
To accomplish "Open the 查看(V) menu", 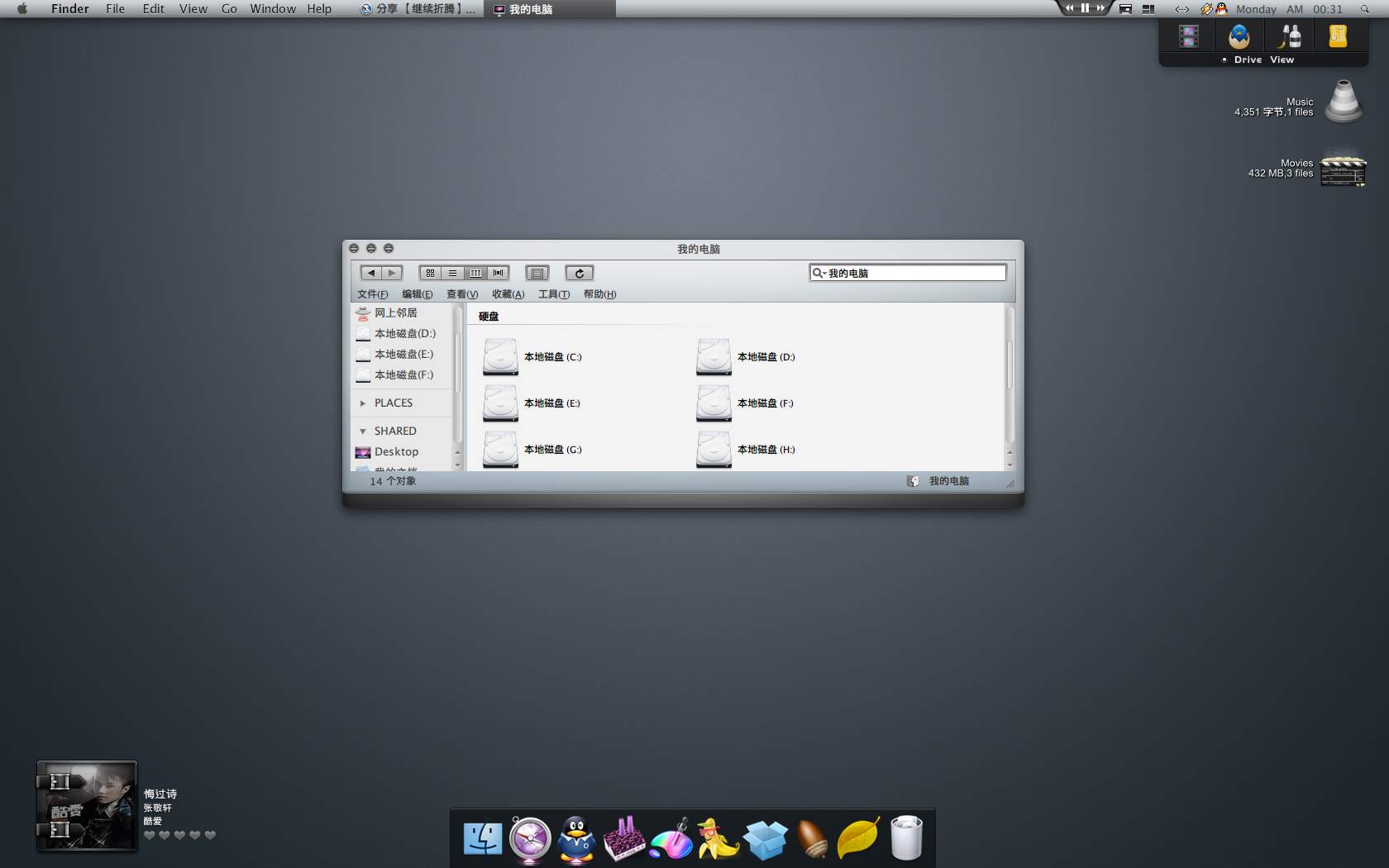I will pos(462,294).
